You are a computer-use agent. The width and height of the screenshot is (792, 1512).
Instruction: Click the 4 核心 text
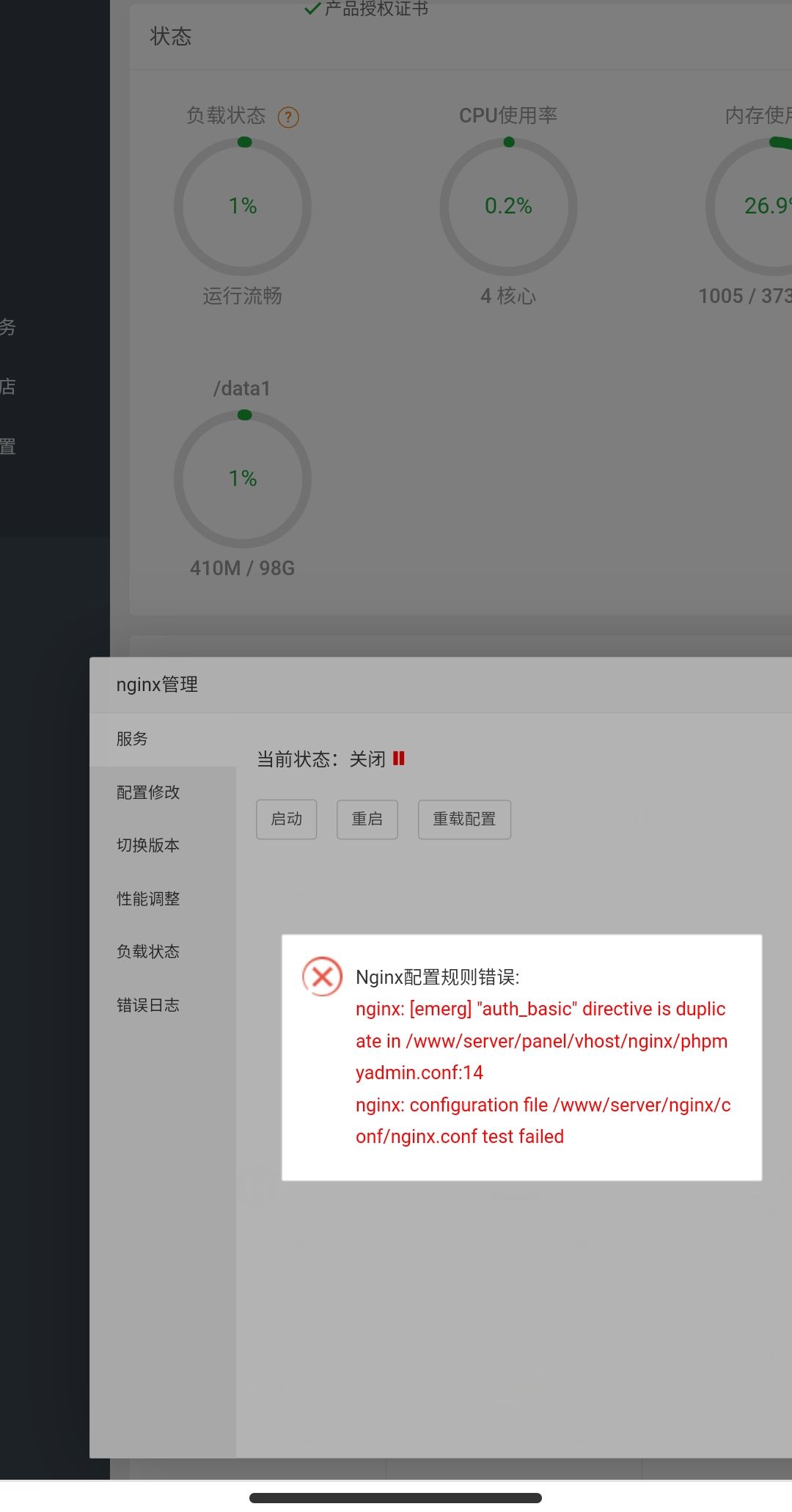(x=508, y=296)
